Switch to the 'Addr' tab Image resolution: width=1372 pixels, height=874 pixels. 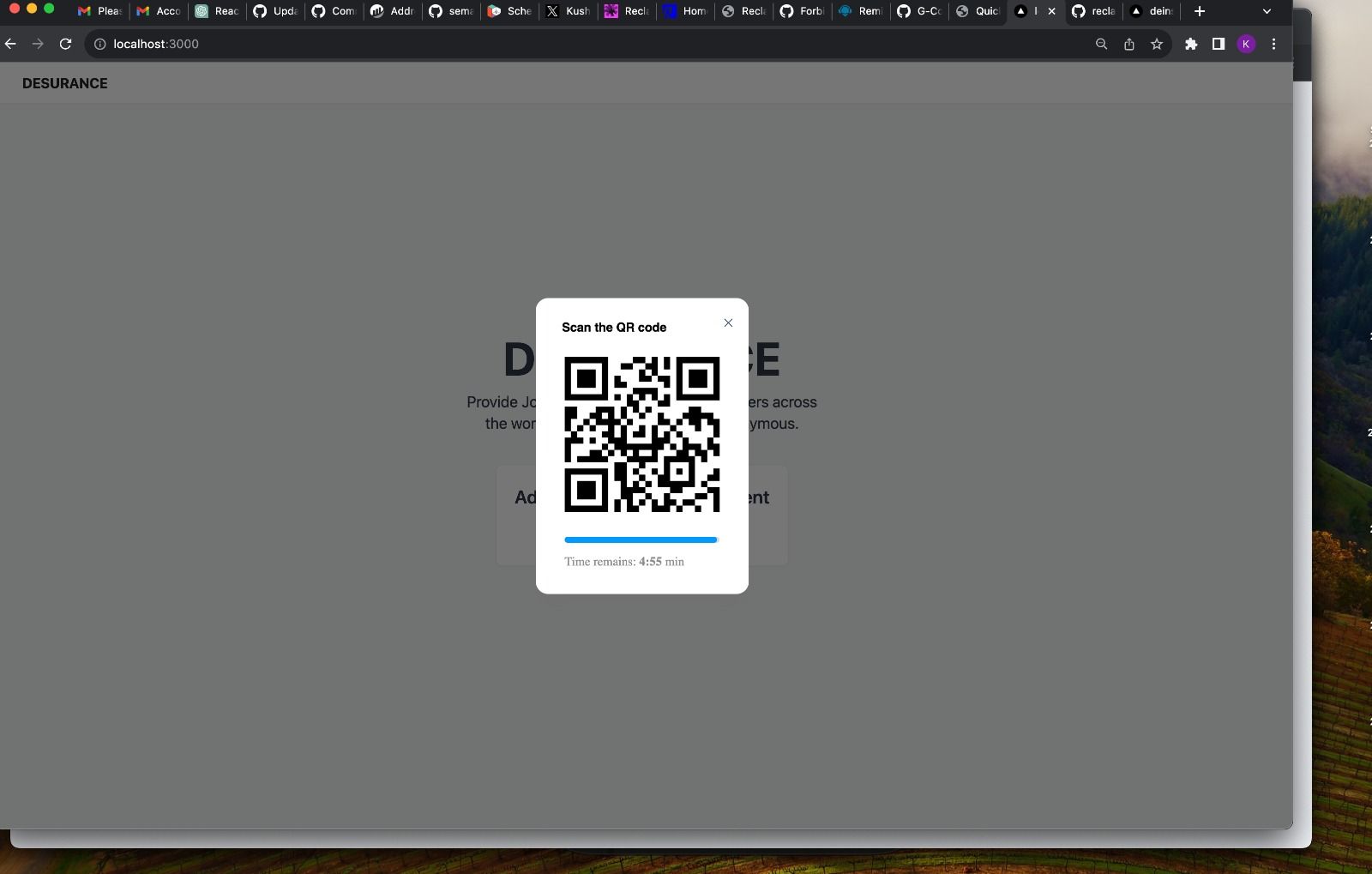pos(393,11)
